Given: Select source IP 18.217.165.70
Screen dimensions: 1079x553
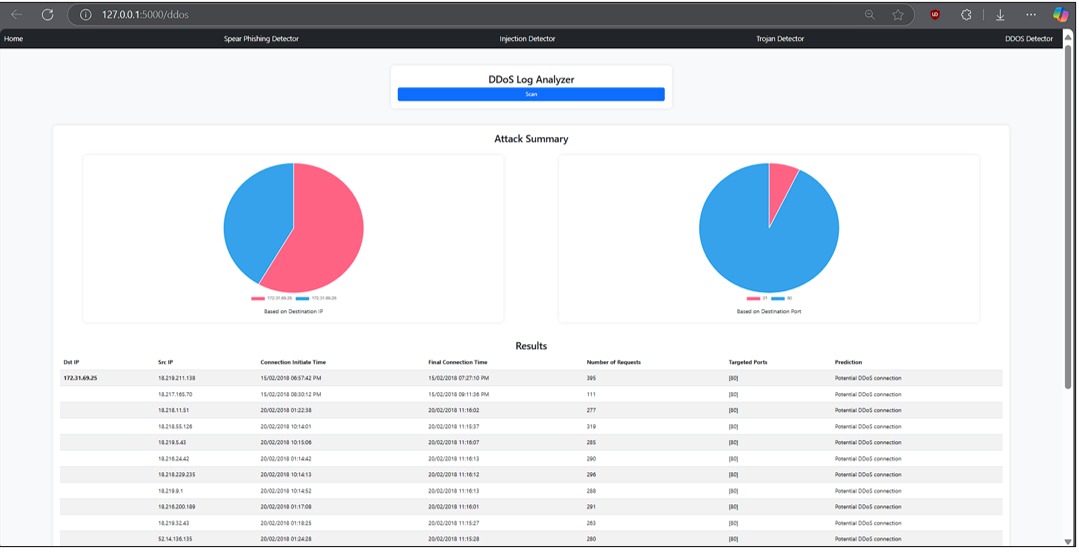Looking at the screenshot, I should tap(175, 395).
